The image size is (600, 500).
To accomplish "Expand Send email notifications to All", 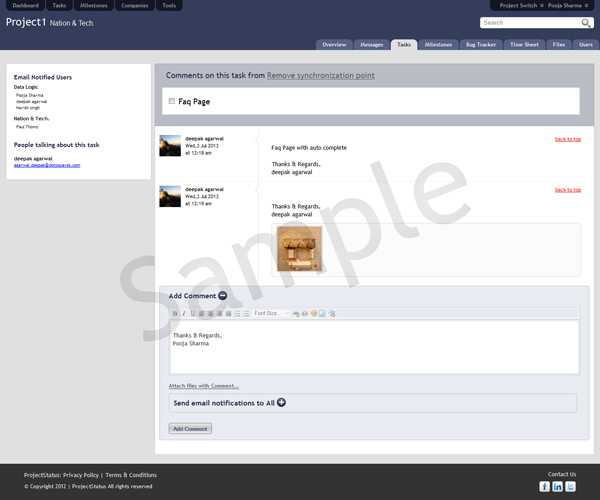I will [x=281, y=403].
